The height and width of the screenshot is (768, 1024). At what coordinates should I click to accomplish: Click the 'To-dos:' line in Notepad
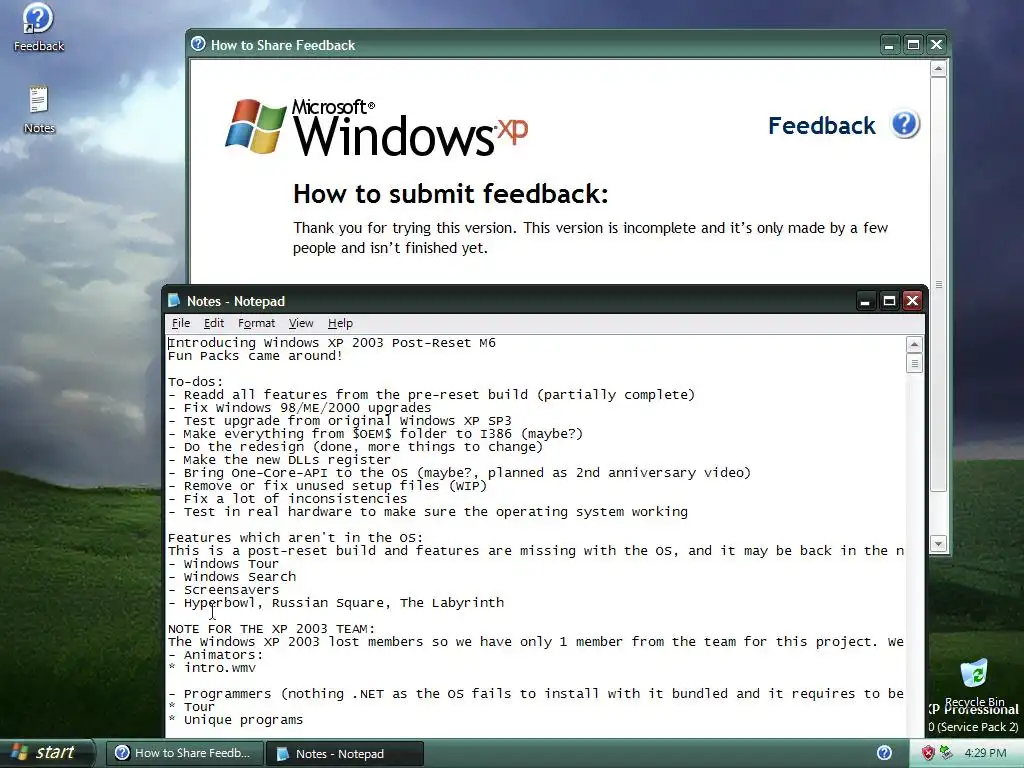pyautogui.click(x=195, y=381)
